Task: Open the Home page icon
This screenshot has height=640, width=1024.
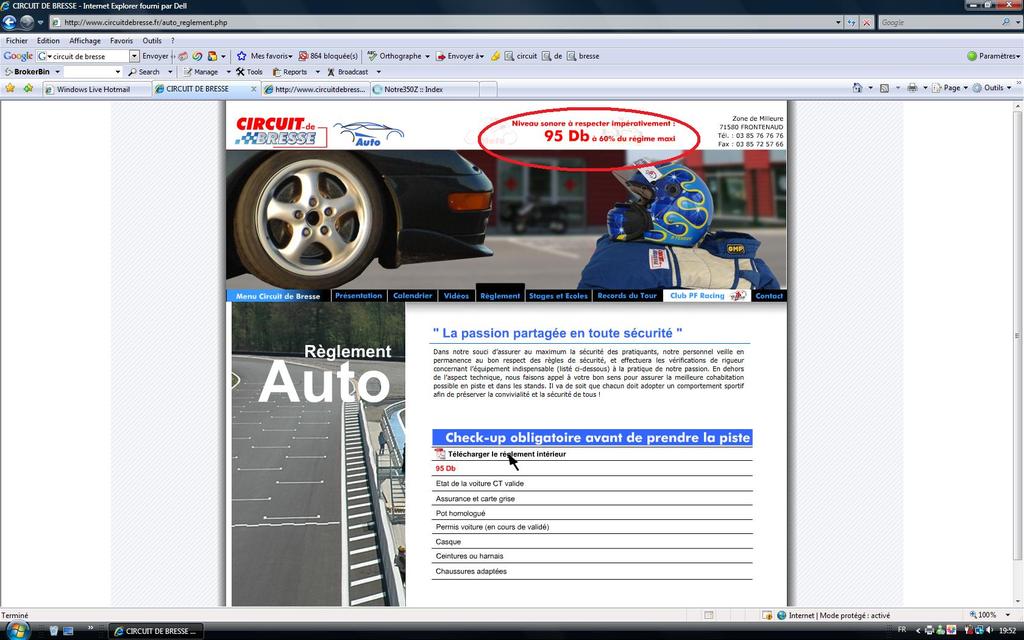Action: (857, 88)
